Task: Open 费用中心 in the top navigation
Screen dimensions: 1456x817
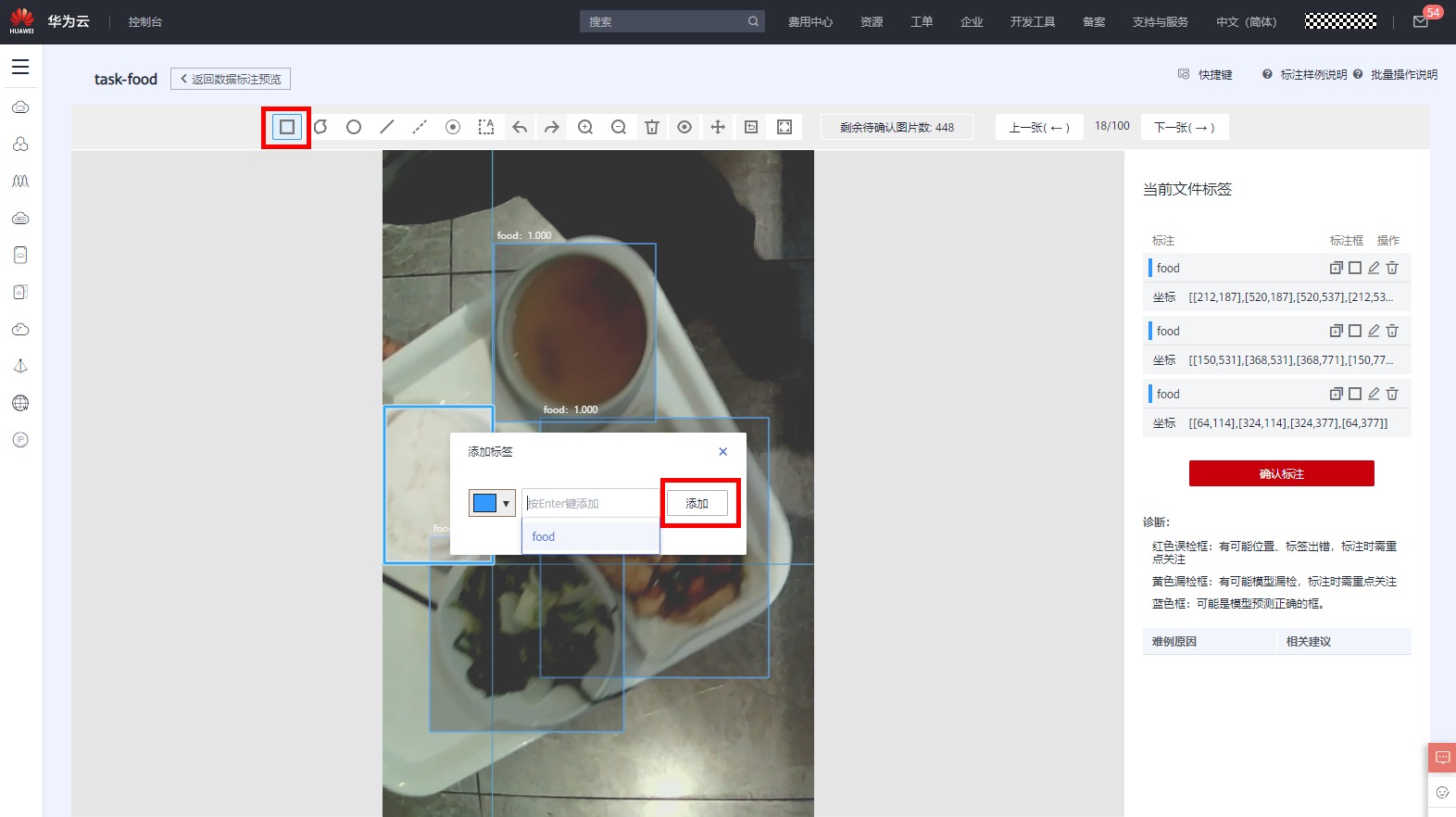Action: tap(810, 22)
